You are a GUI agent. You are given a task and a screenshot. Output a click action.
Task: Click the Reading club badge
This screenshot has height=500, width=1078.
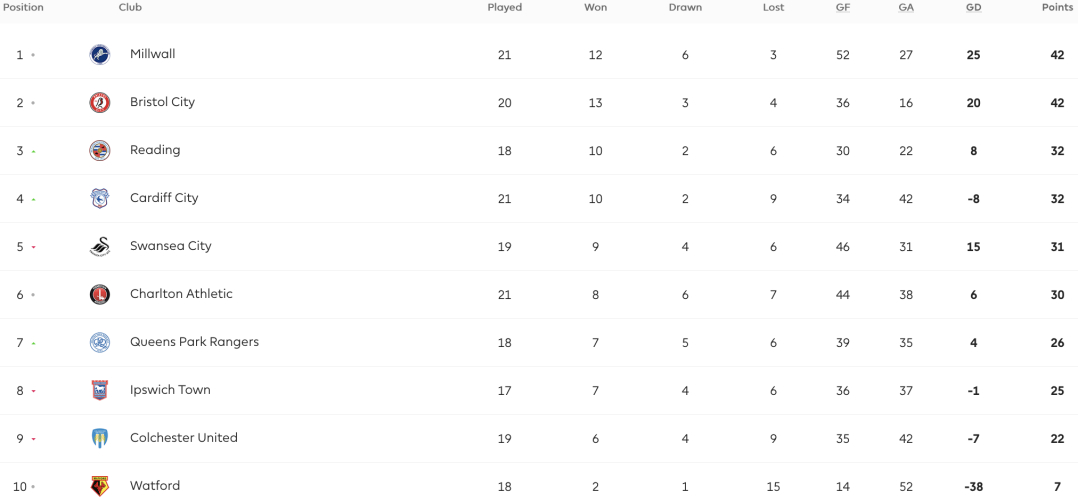point(100,151)
